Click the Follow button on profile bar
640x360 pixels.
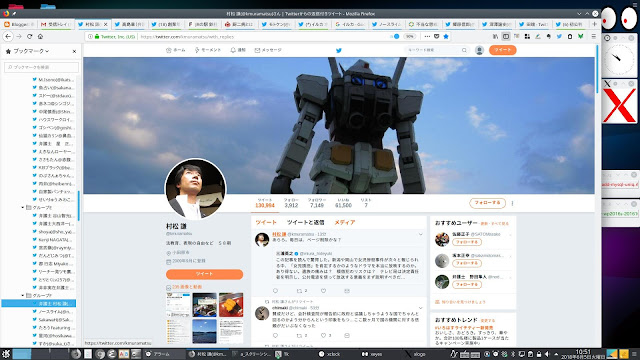[487, 203]
